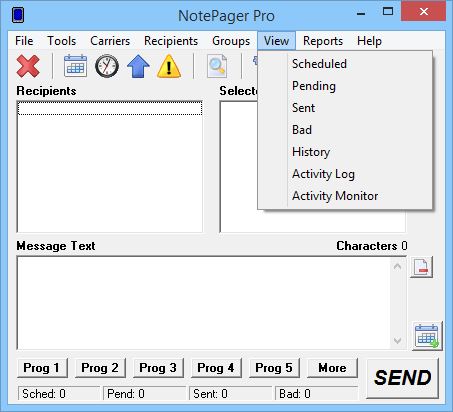Viewport: 453px width, 412px height.
Task: Click the Prog 1 button
Action: click(42, 368)
